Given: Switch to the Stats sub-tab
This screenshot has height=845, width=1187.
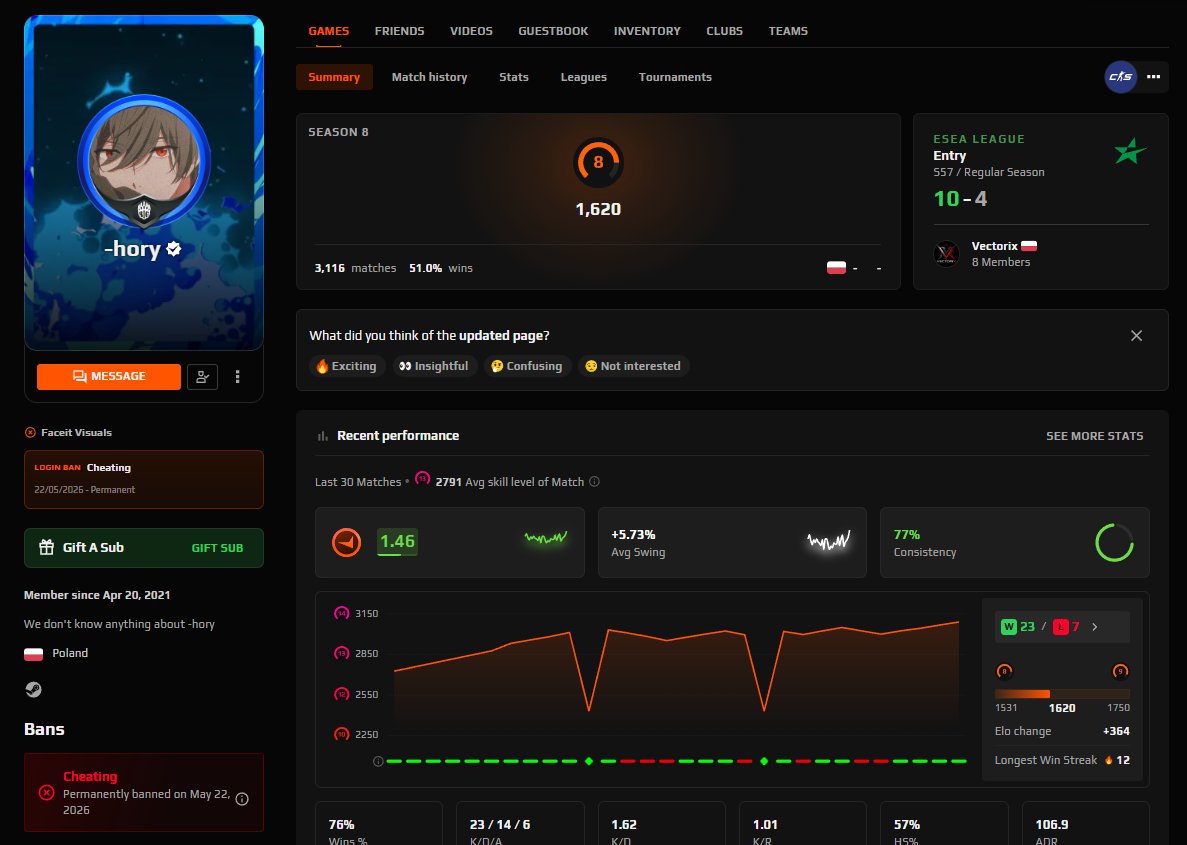Looking at the screenshot, I should tap(513, 77).
